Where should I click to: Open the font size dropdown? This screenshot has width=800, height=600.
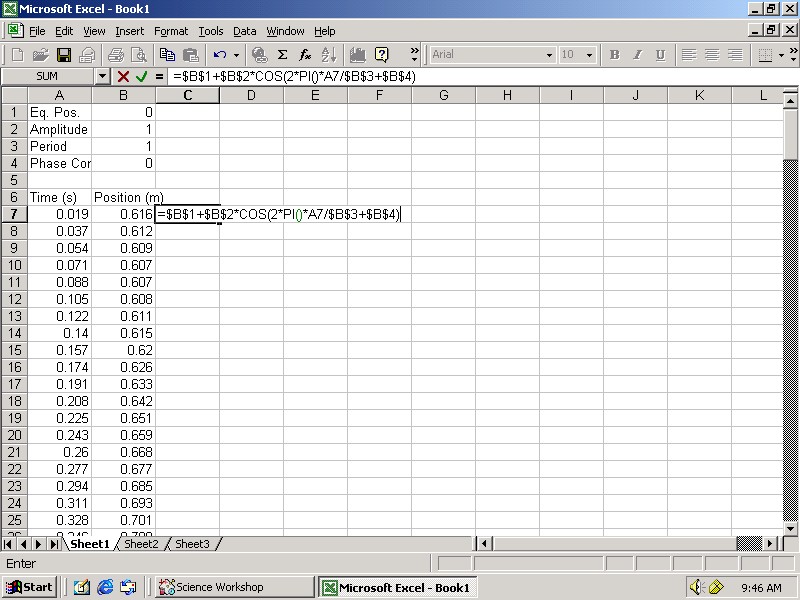[589, 55]
